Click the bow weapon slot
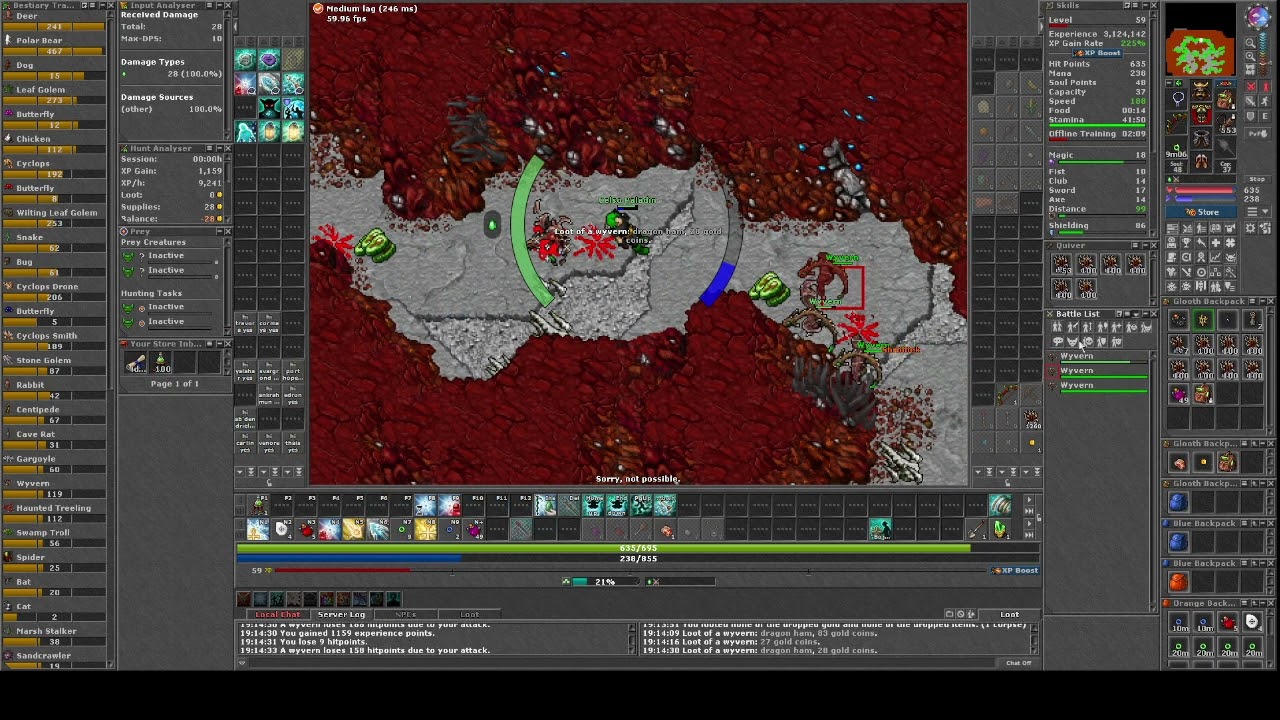Screen dimensions: 1280x720 click(x=1177, y=121)
